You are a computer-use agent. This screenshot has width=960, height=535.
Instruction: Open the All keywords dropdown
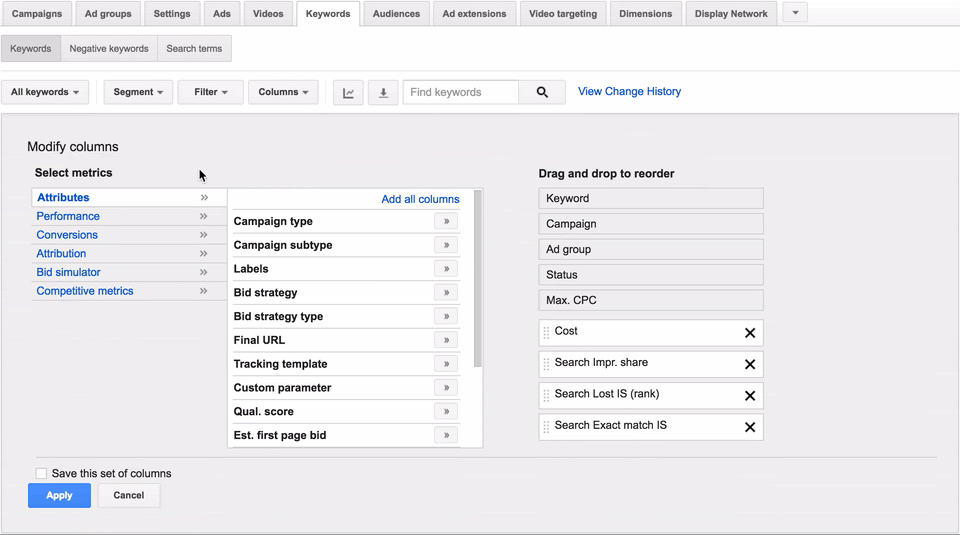click(45, 92)
